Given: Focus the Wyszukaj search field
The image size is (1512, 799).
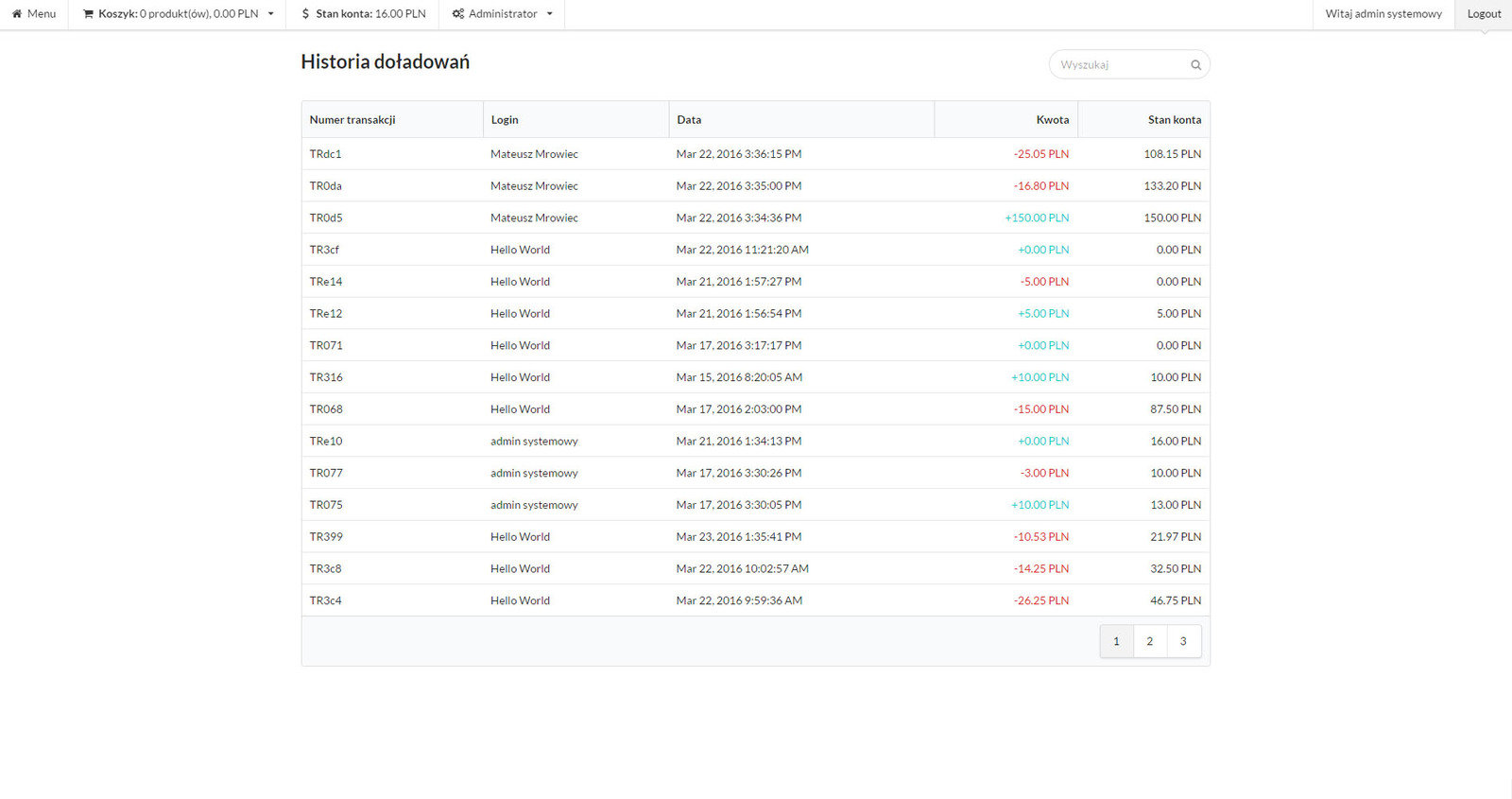Looking at the screenshot, I should 1129,64.
